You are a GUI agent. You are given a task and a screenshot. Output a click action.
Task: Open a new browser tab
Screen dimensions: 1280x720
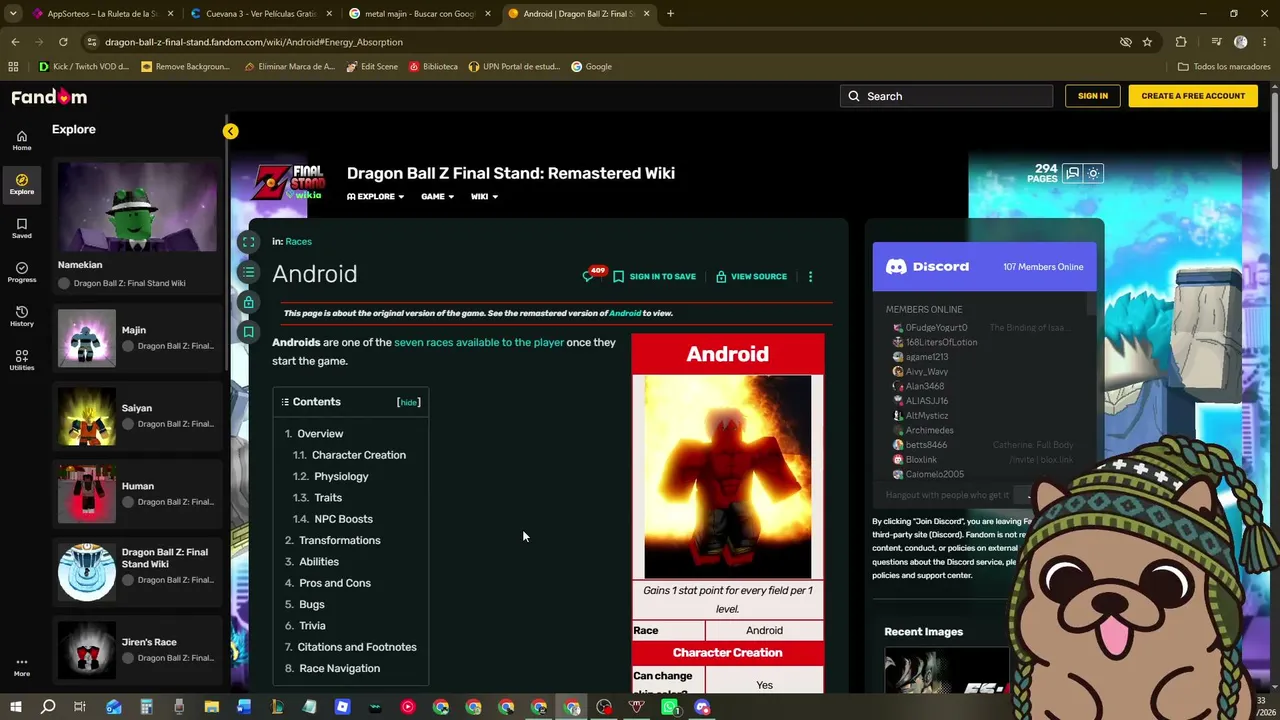[x=670, y=14]
